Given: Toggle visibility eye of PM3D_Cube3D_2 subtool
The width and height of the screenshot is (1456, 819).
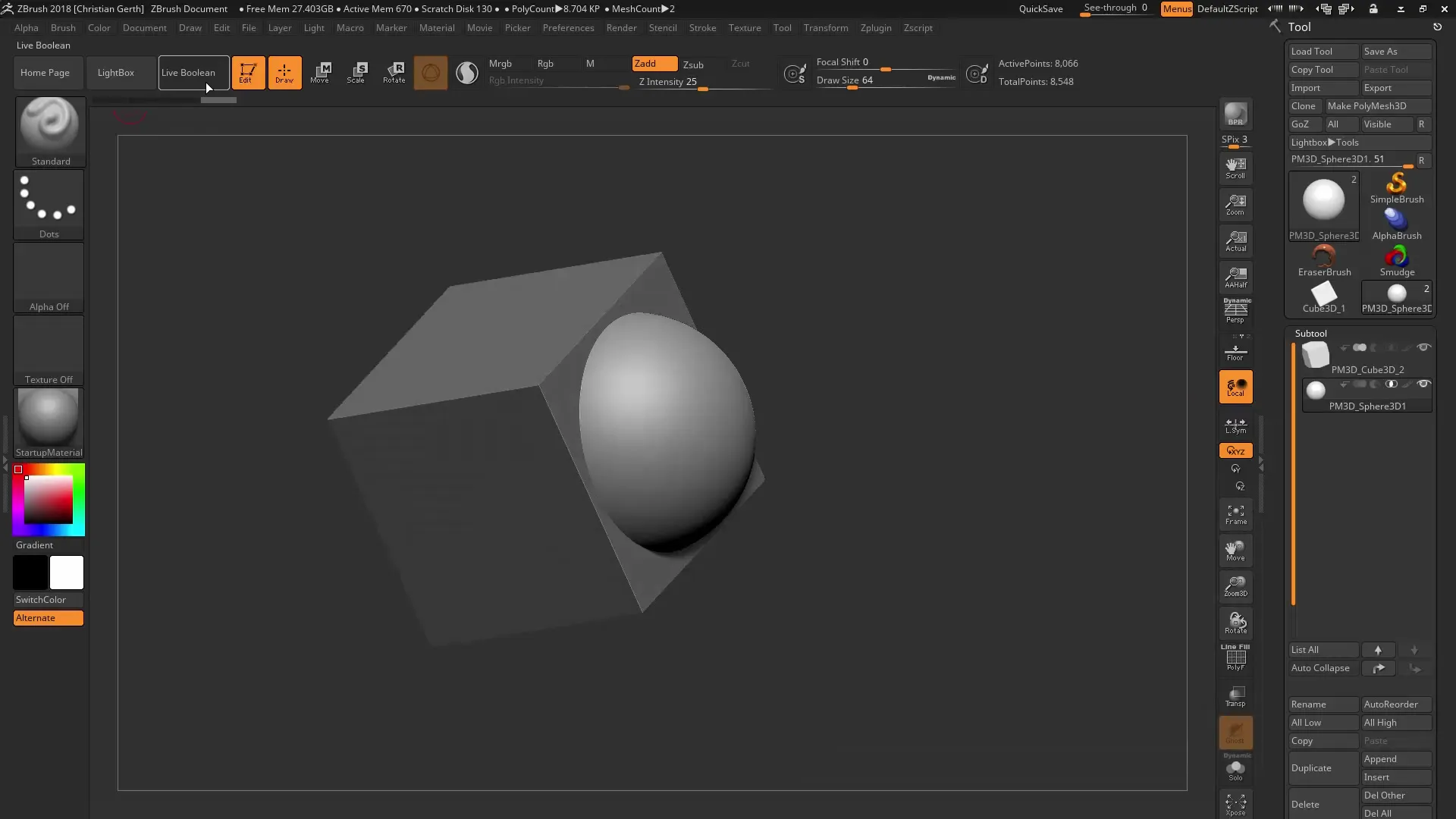Looking at the screenshot, I should [1423, 347].
